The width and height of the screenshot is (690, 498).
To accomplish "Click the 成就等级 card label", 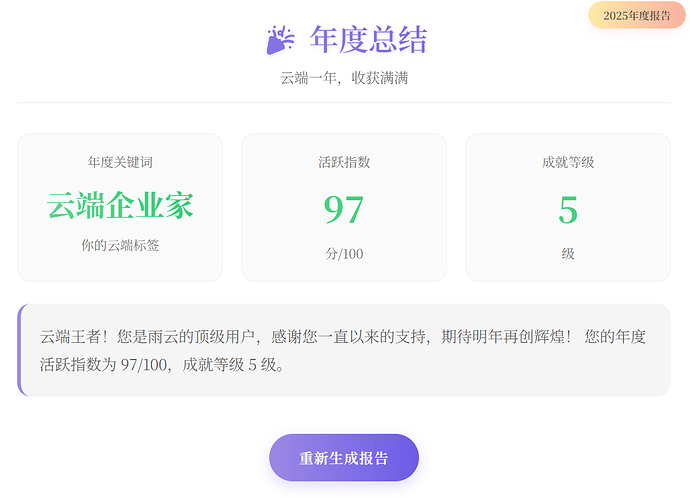I will tap(567, 162).
